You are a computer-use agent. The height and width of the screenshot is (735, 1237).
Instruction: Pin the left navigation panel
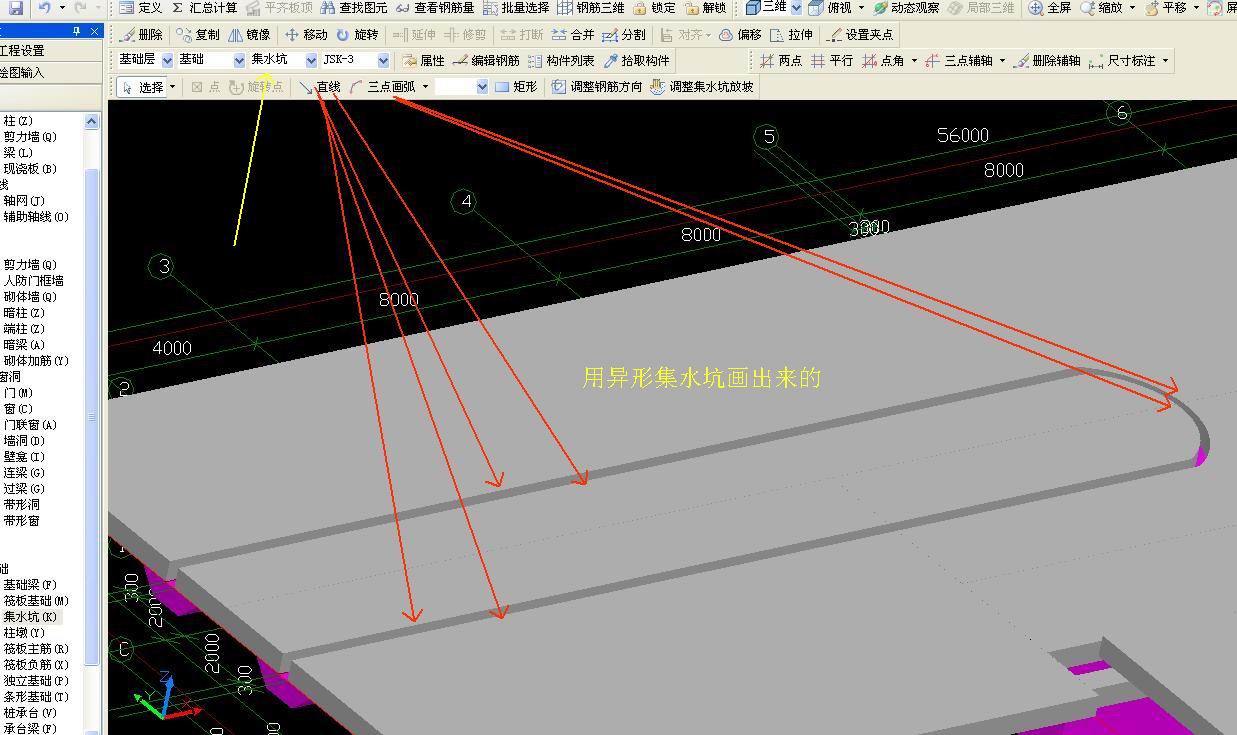click(77, 31)
